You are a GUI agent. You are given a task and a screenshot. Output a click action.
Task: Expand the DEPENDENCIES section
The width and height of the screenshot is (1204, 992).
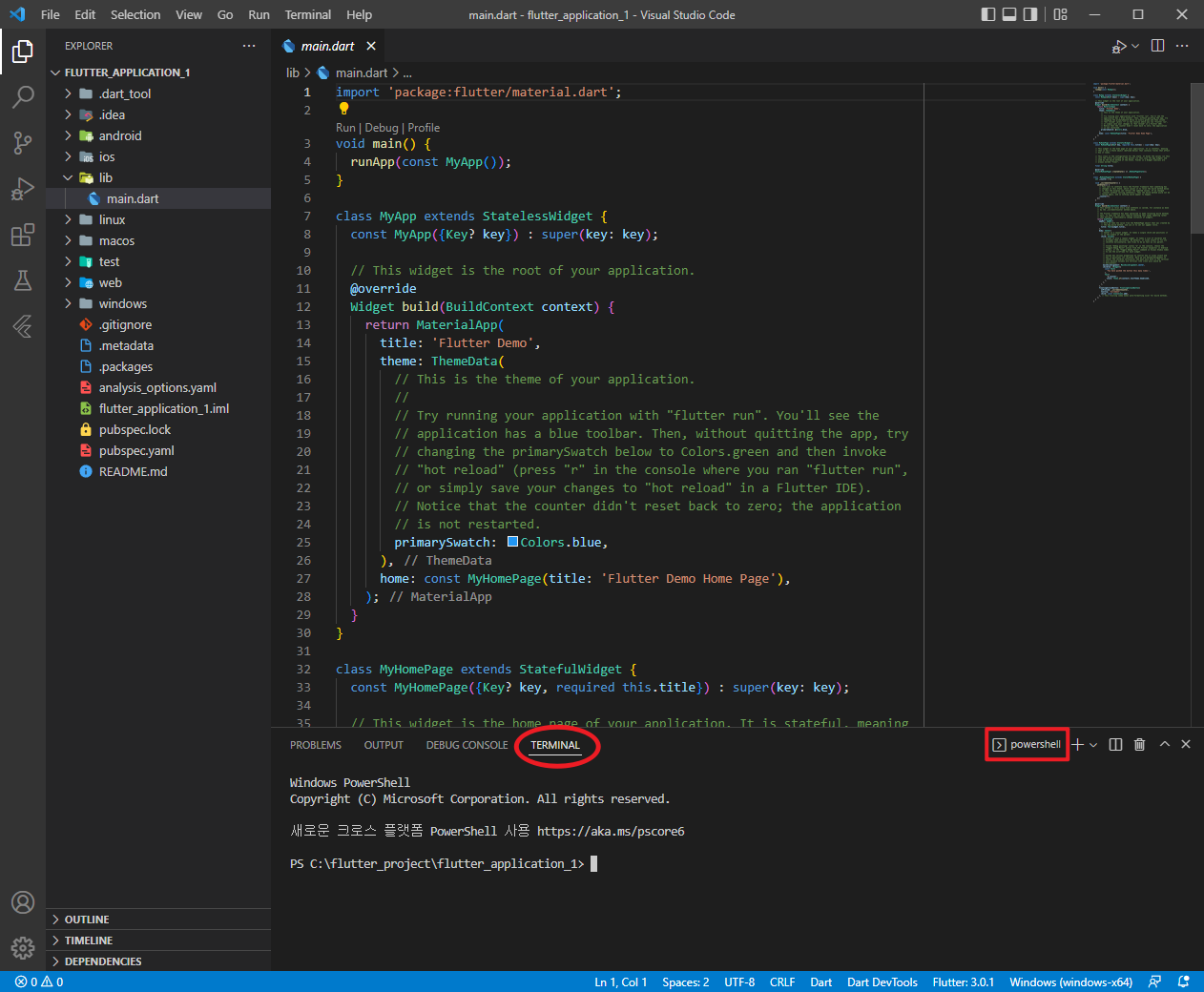tap(158, 961)
